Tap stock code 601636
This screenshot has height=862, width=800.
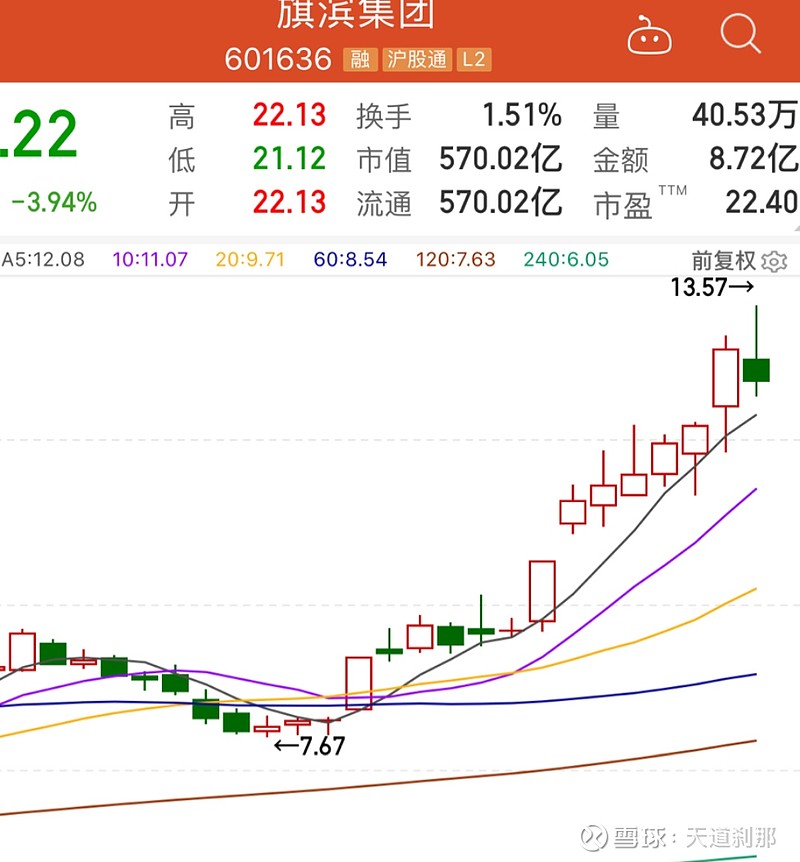pos(278,59)
